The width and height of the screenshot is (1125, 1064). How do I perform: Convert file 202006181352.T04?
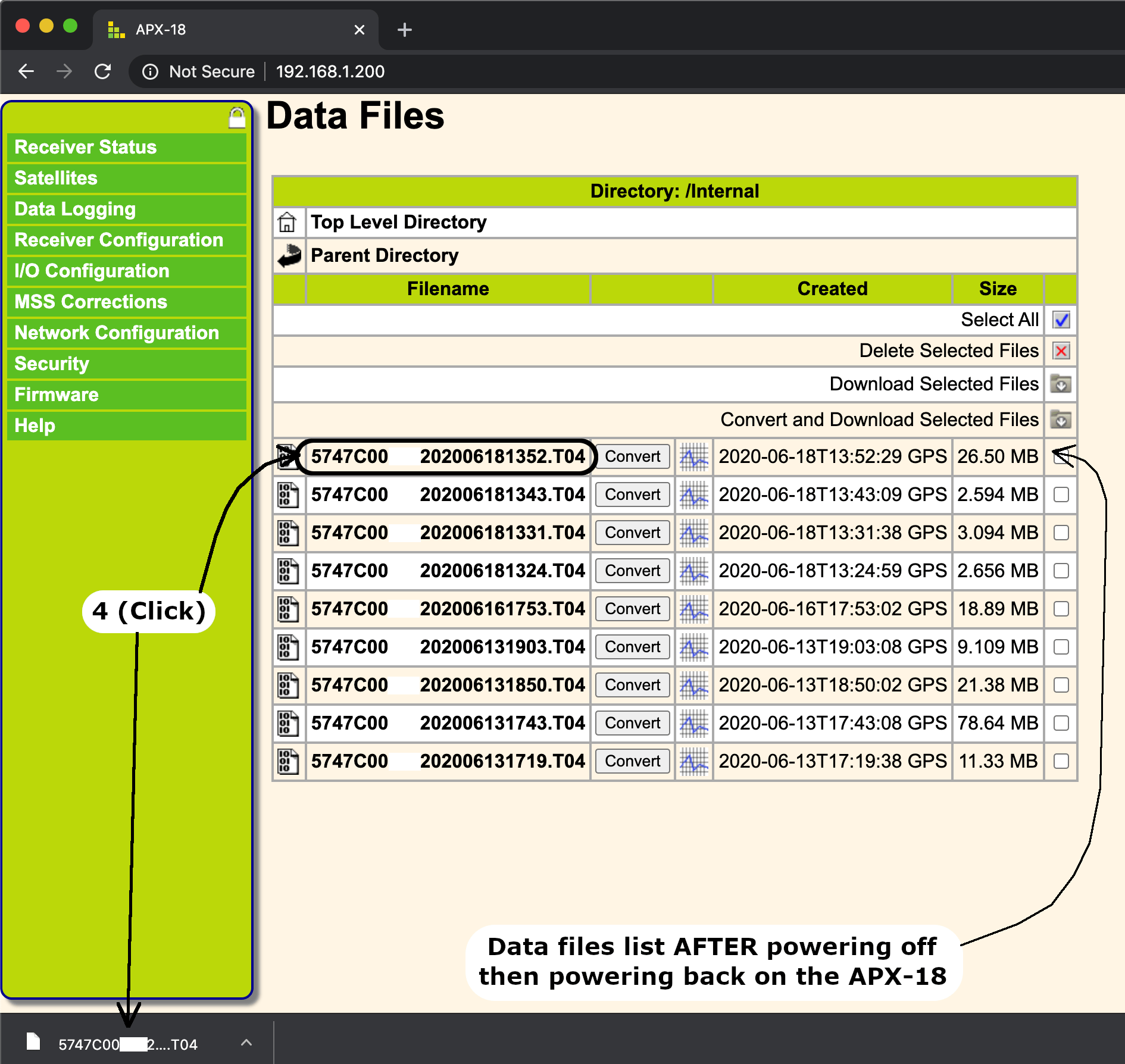(x=633, y=457)
